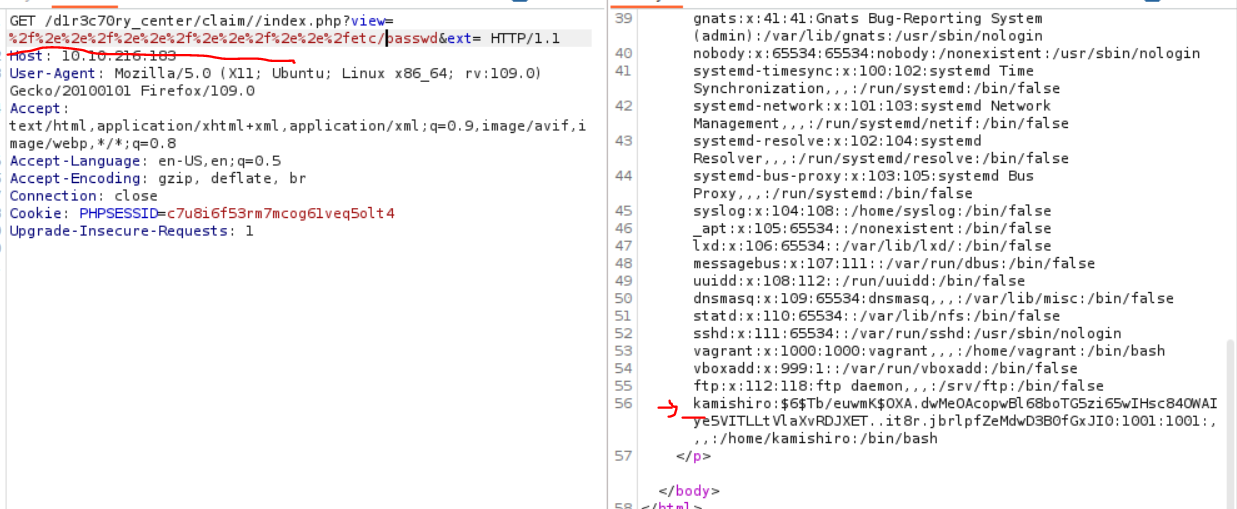
Task: Click the closing </p> tag on line 57
Action: coord(693,456)
